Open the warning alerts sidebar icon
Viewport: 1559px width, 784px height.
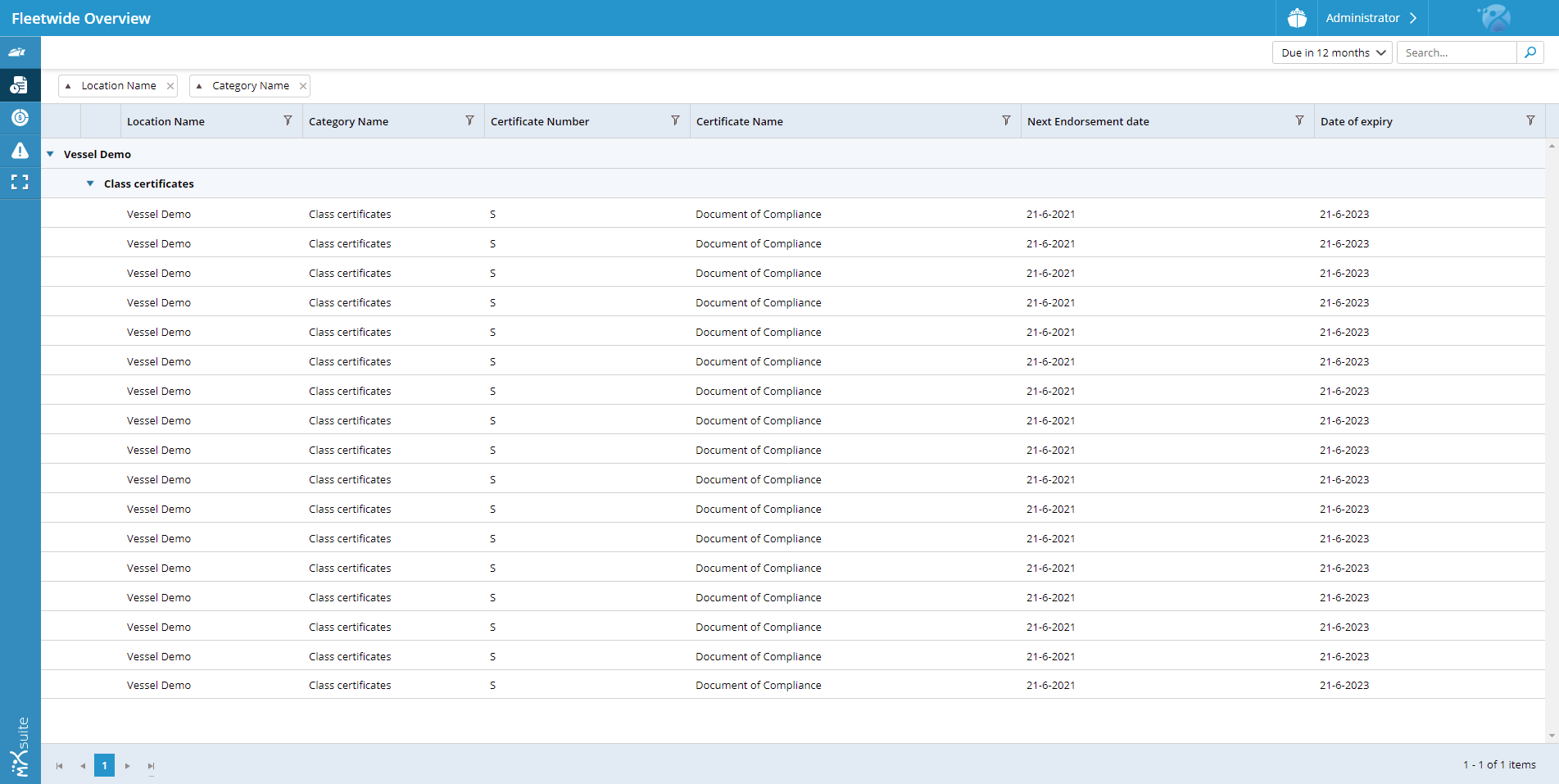coord(20,151)
